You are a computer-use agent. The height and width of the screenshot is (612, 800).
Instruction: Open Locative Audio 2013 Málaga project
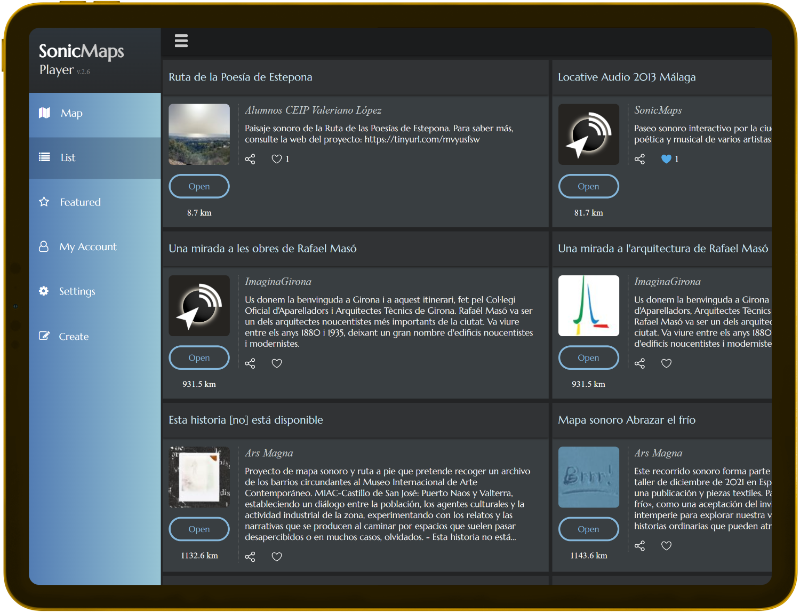pyautogui.click(x=588, y=187)
